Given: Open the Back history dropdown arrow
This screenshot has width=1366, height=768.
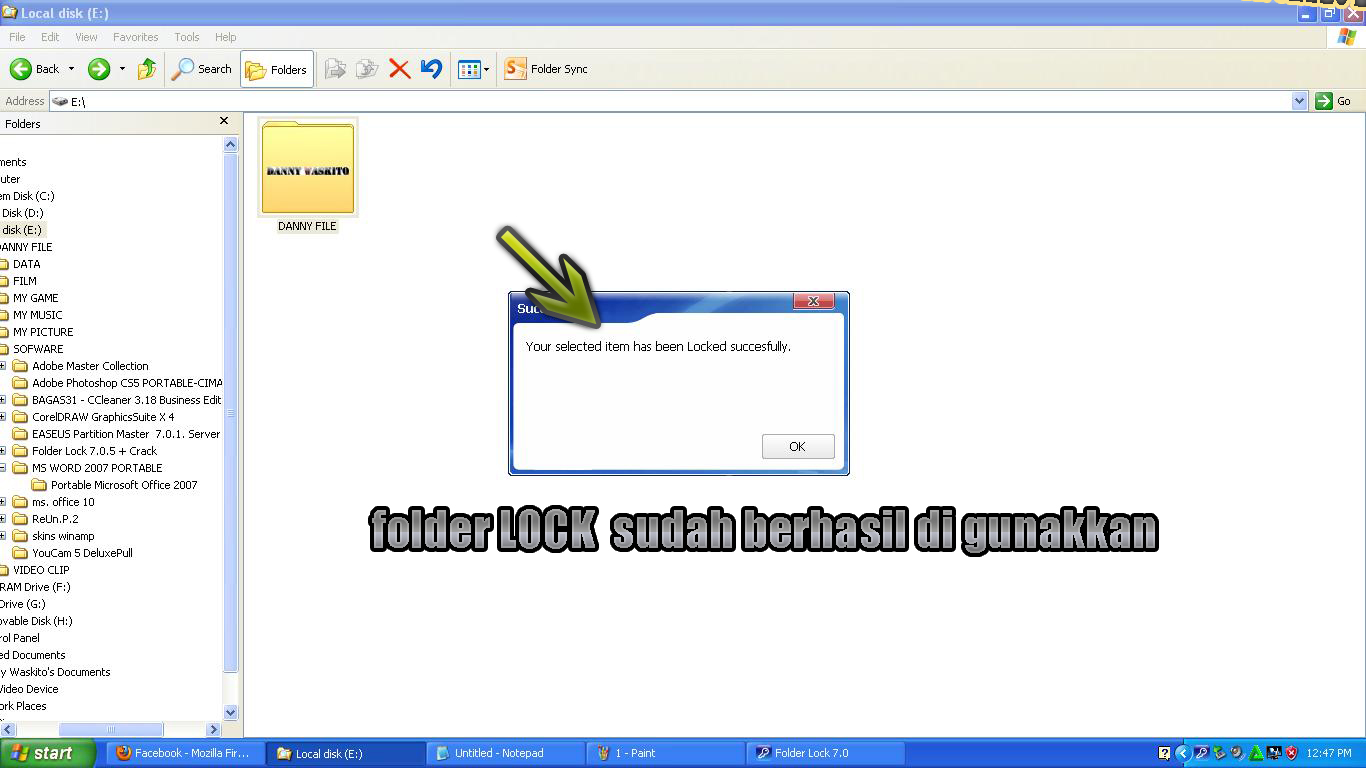Looking at the screenshot, I should 71,69.
